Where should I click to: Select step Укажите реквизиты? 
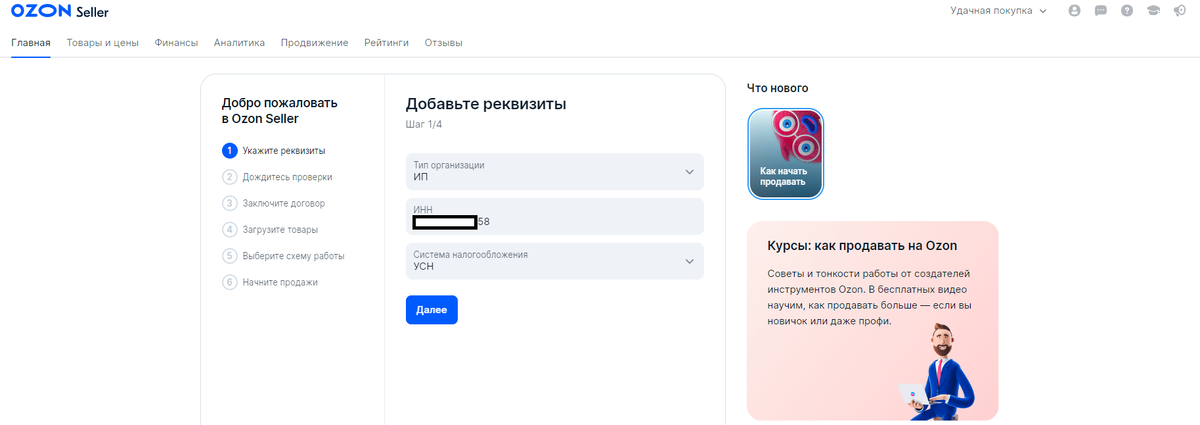(283, 151)
